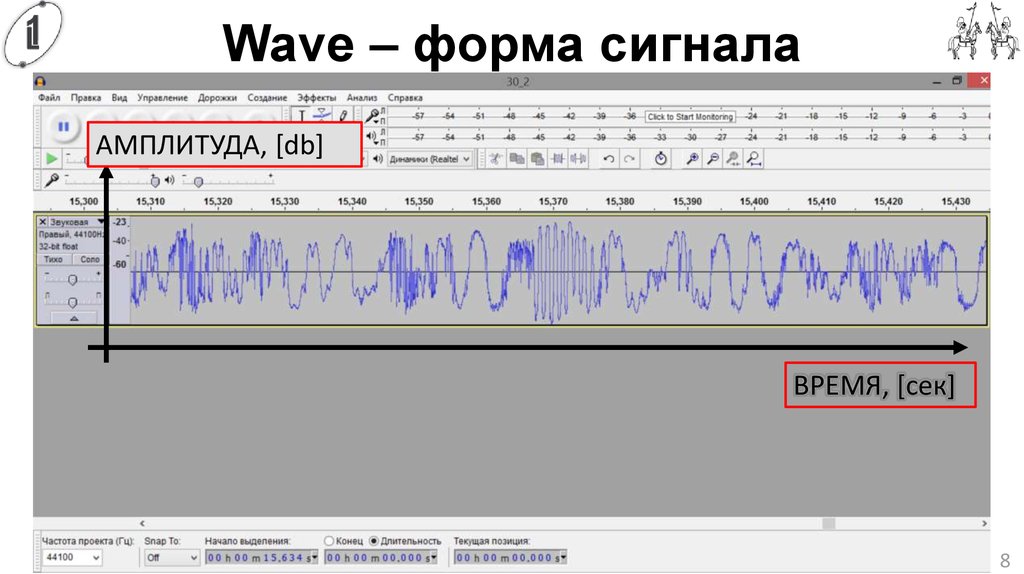1024x574 pixels.
Task: Click the track gain slider knob
Action: 72,280
